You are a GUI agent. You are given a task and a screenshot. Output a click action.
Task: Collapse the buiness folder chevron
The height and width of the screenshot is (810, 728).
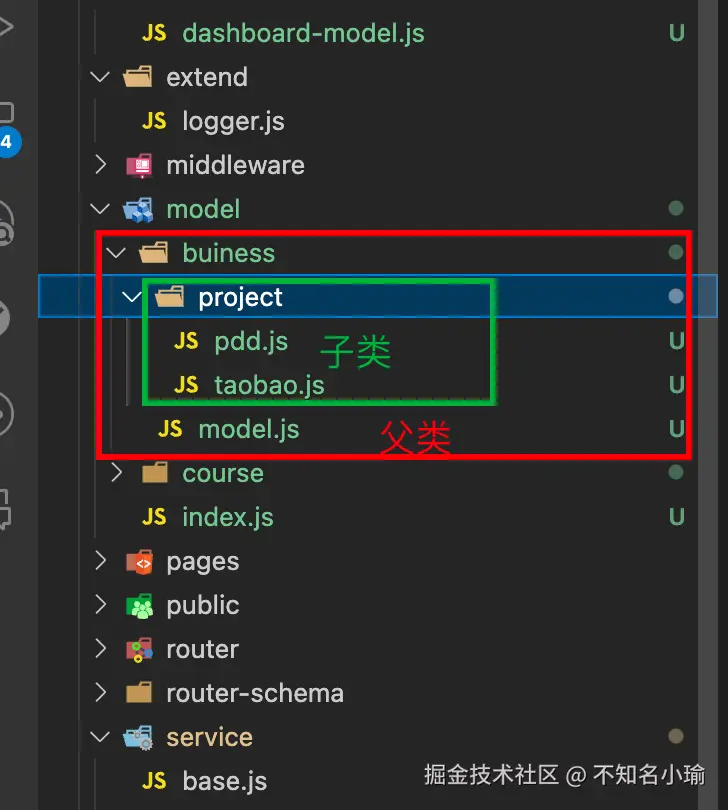pyautogui.click(x=116, y=253)
